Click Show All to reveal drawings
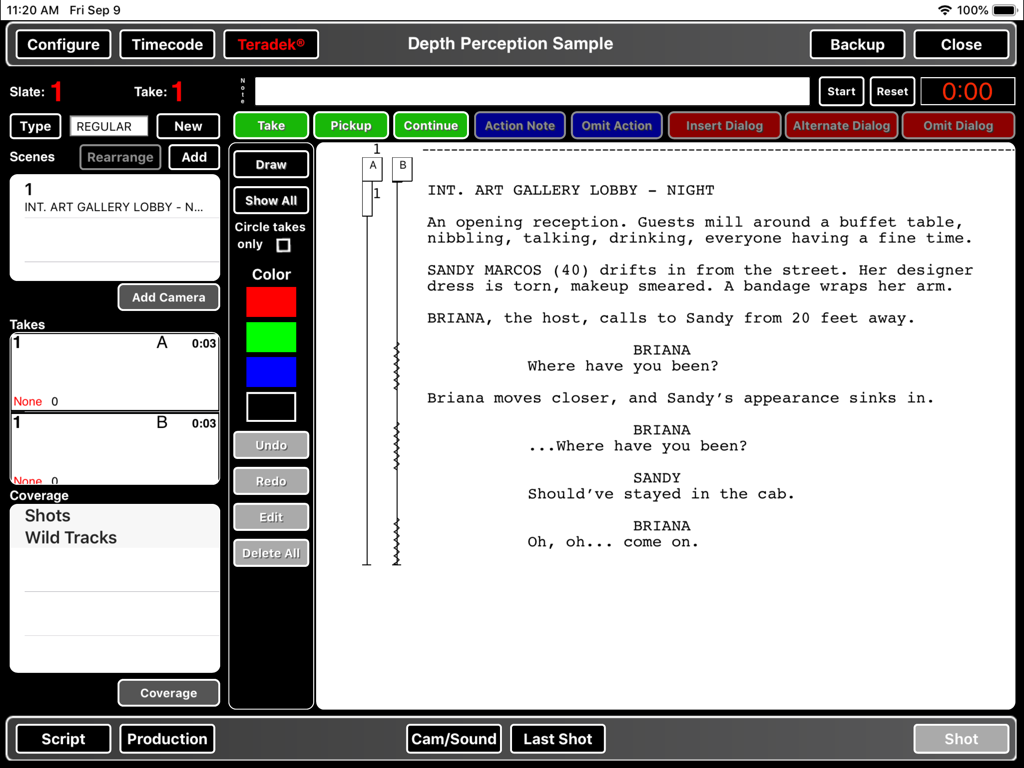This screenshot has height=768, width=1024. 270,200
